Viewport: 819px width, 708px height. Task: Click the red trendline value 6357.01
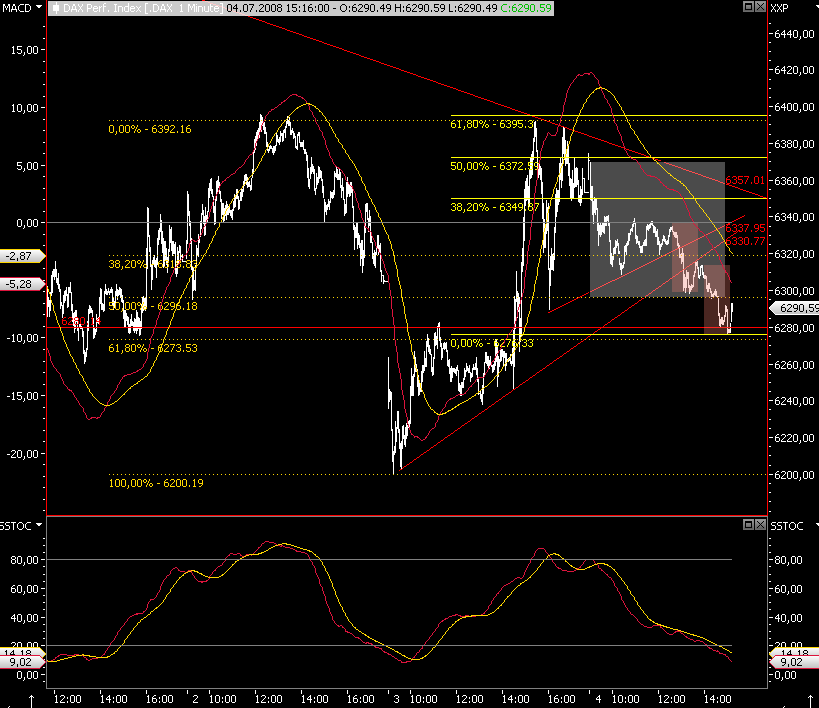pos(745,180)
